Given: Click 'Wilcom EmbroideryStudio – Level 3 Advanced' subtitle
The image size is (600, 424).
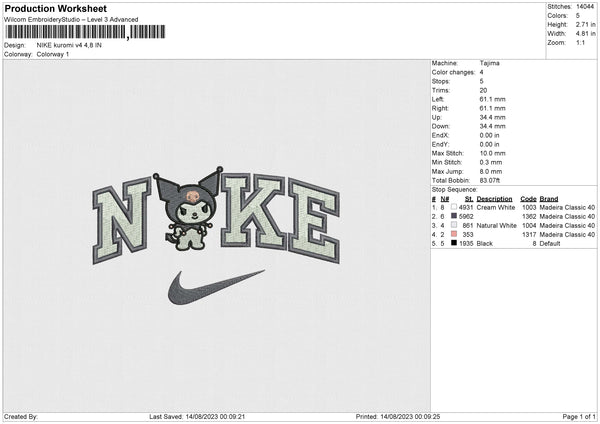Looking at the screenshot, I should [x=71, y=20].
